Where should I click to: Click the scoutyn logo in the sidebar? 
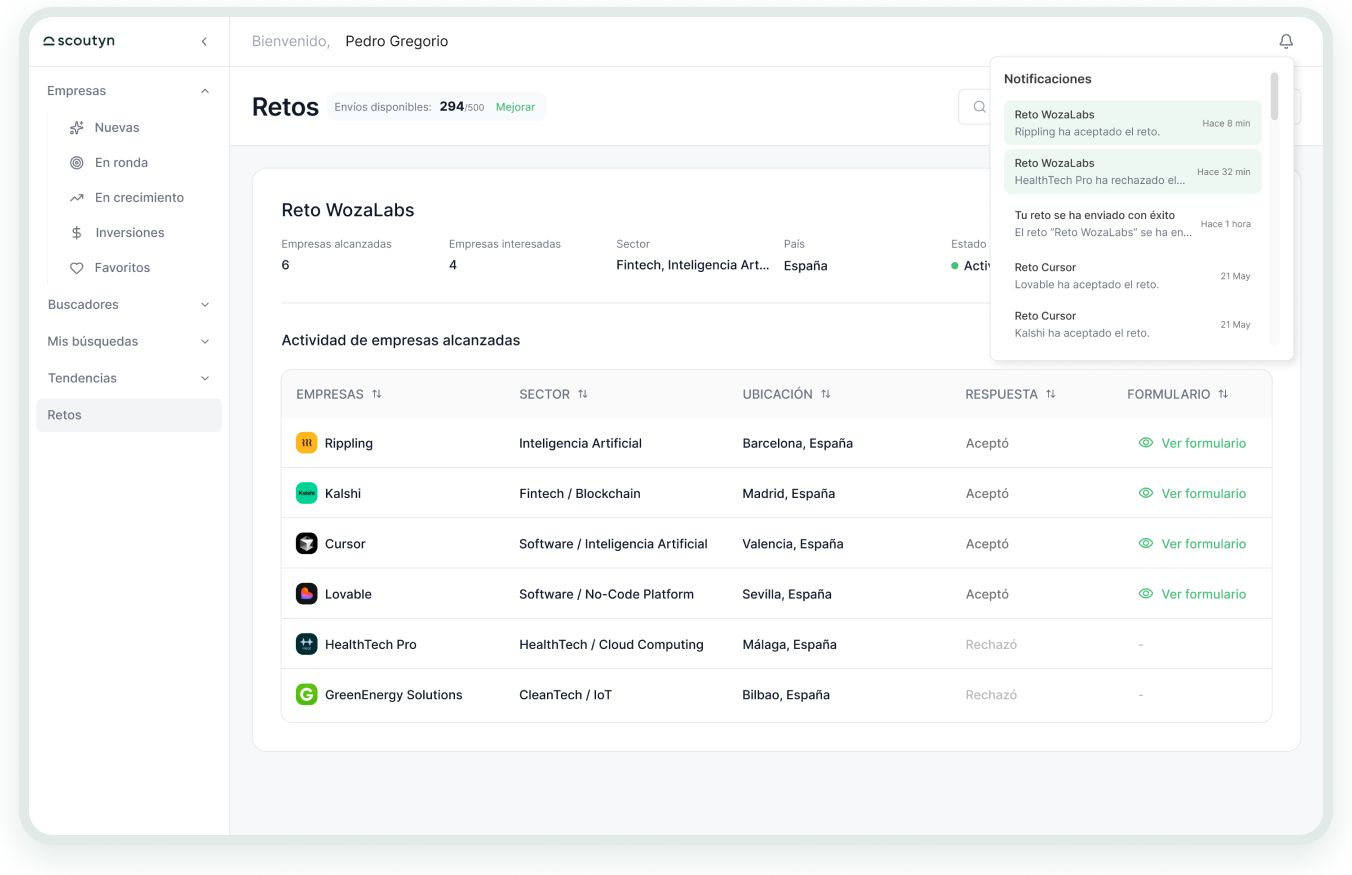(x=79, y=41)
